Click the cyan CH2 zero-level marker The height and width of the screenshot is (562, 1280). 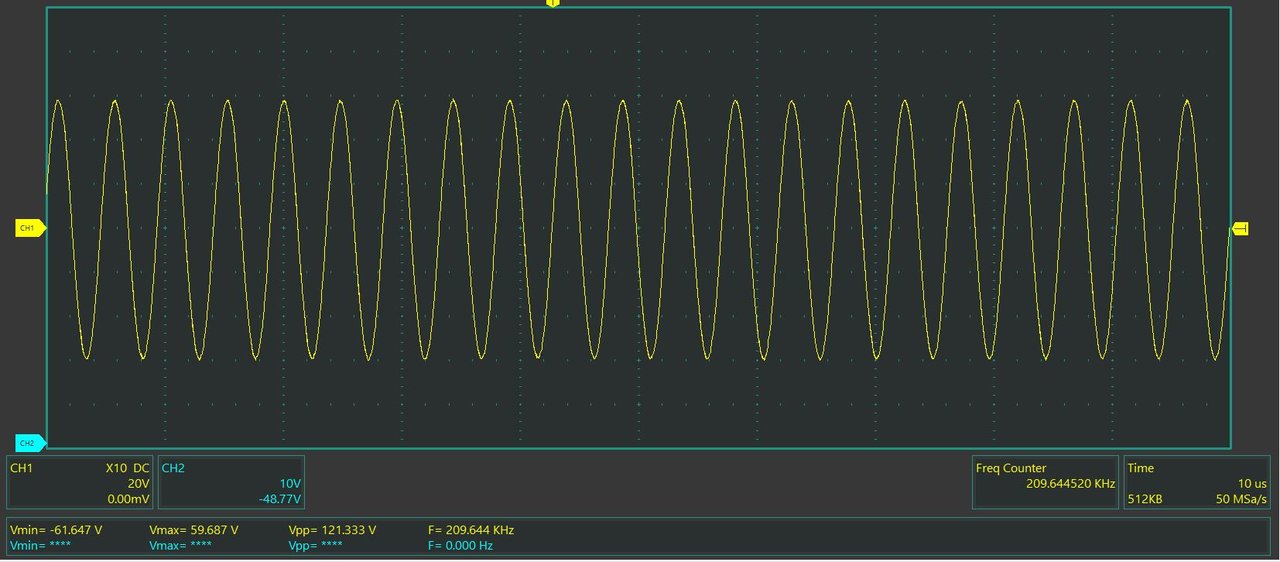pyautogui.click(x=29, y=443)
